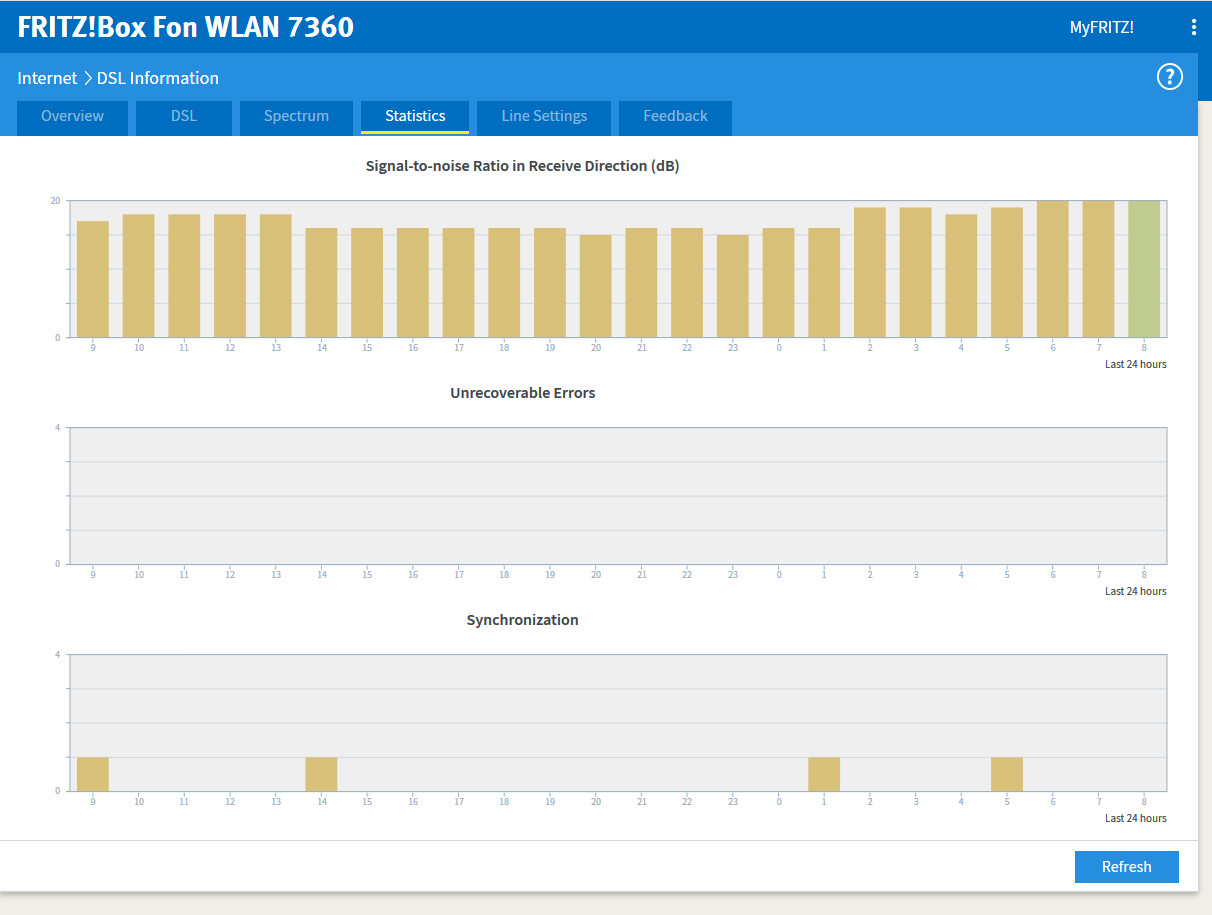Viewport: 1212px width, 915px height.
Task: Switch to the Overview tab
Action: pos(73,116)
